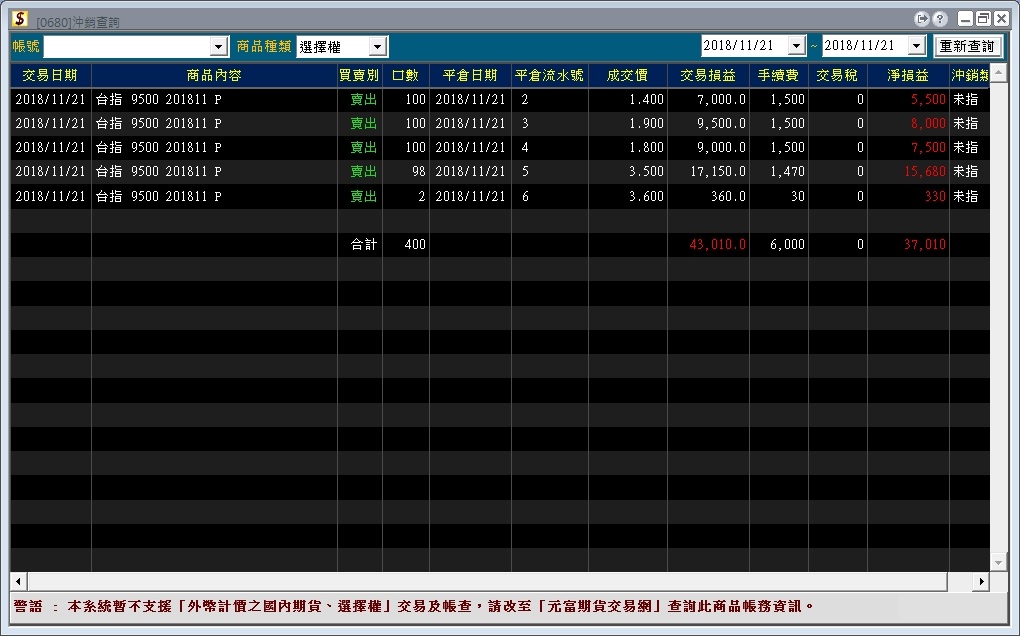1020x636 pixels.
Task: Click the total fee 6,000 cell
Action: tap(778, 245)
